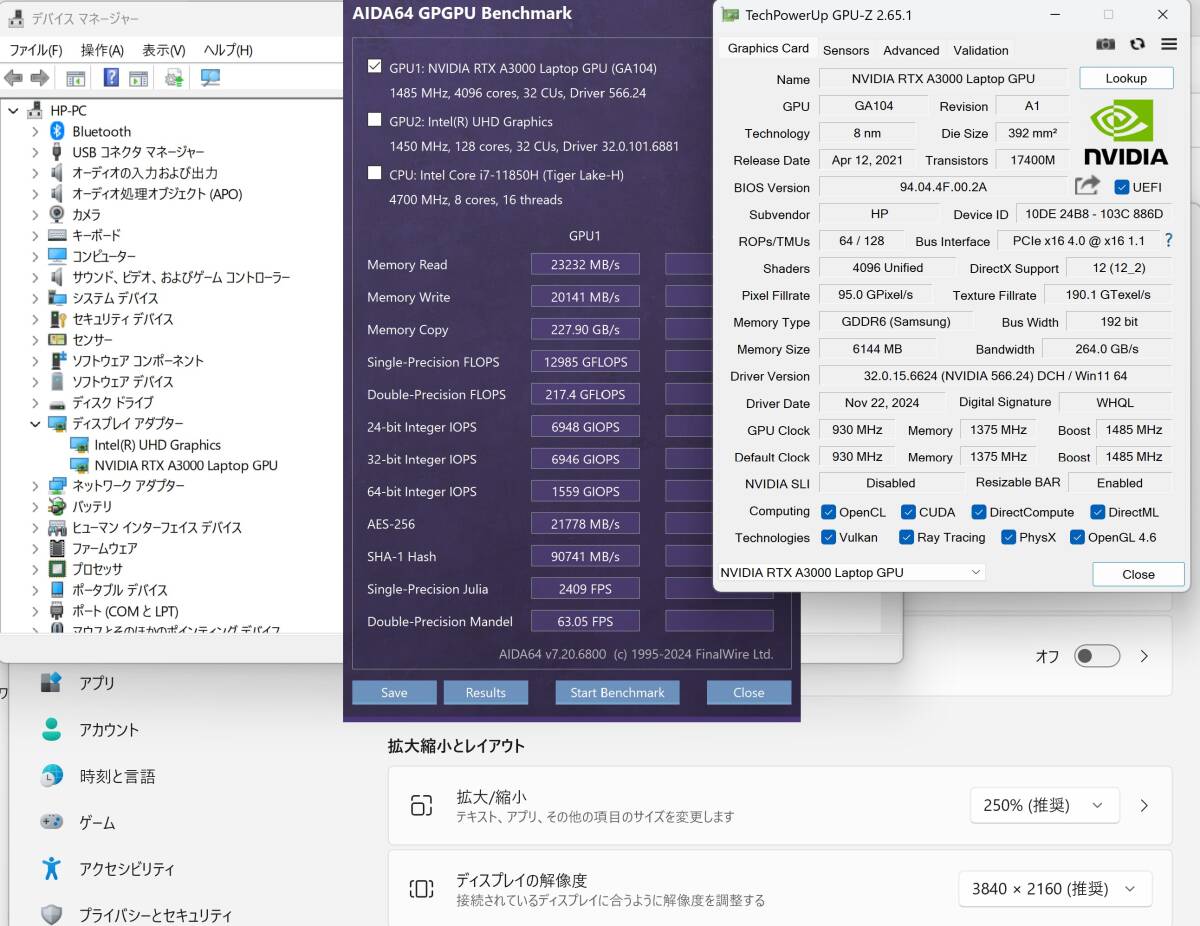Click the Bus Interface question mark icon
This screenshot has height=926, width=1200.
(x=1168, y=240)
